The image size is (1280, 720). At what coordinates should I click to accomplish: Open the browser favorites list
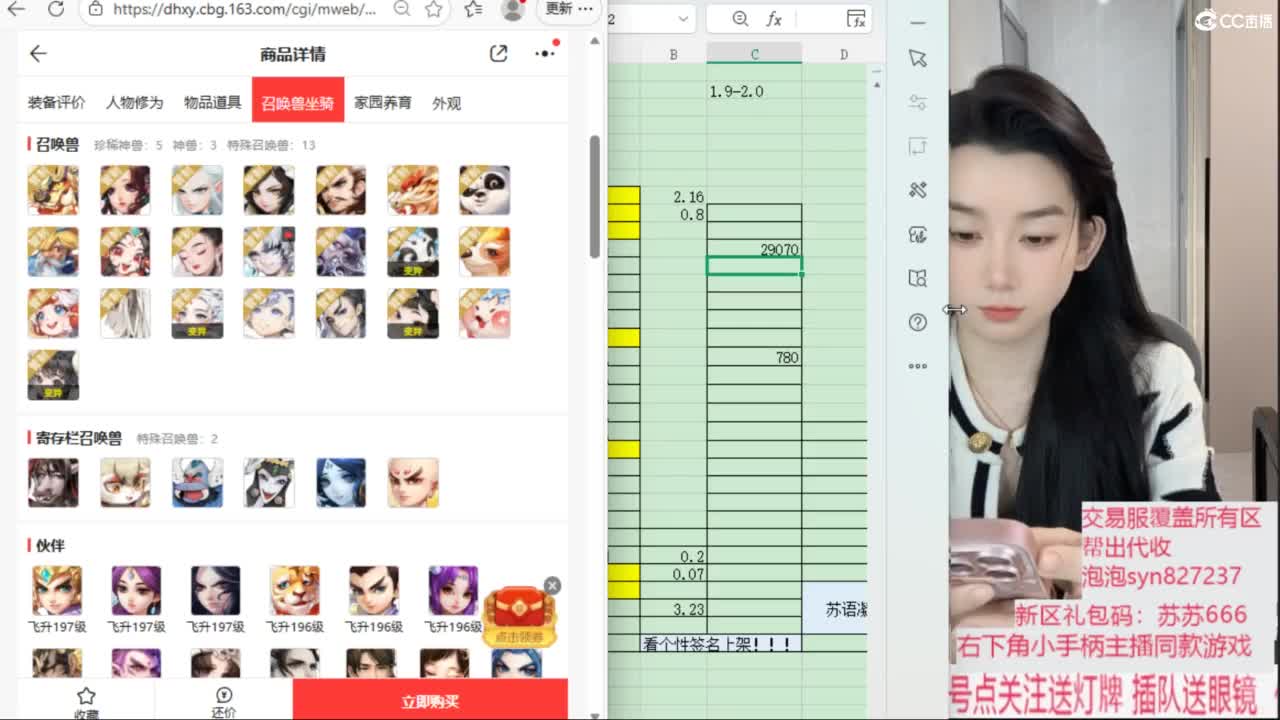[x=473, y=9]
